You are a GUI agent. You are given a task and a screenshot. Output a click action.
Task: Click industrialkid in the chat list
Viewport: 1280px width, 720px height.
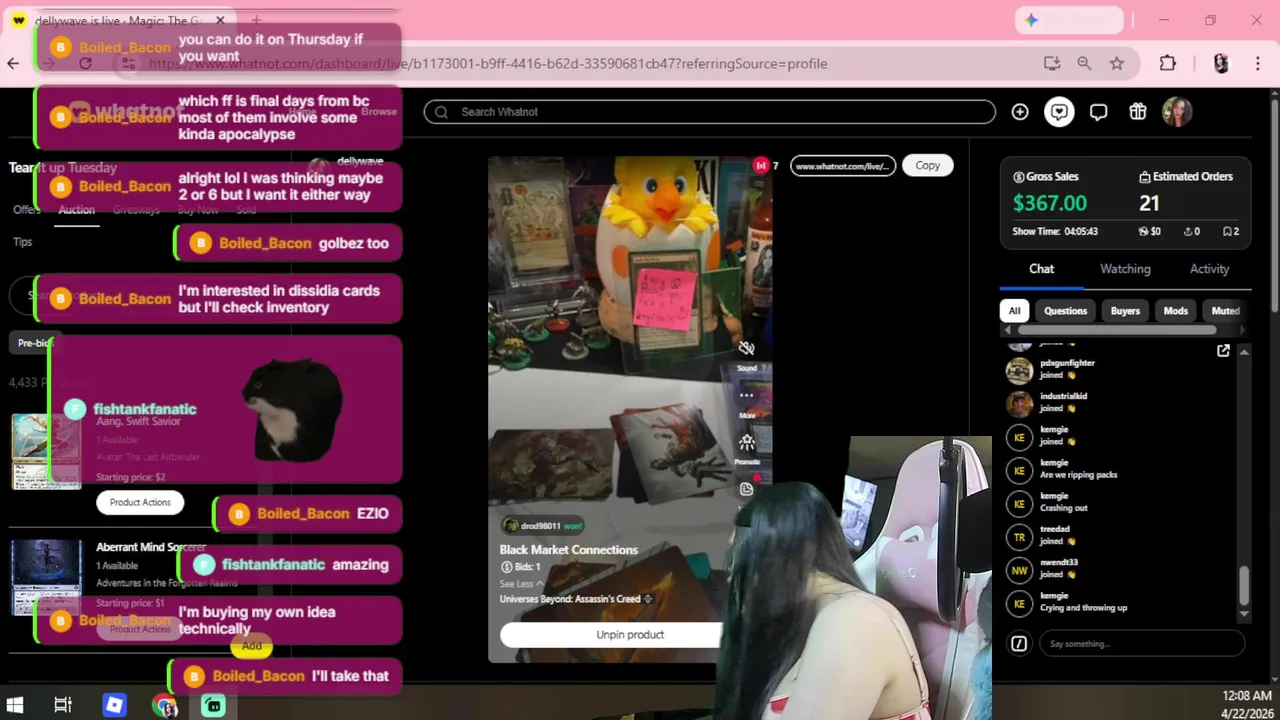(1063, 396)
